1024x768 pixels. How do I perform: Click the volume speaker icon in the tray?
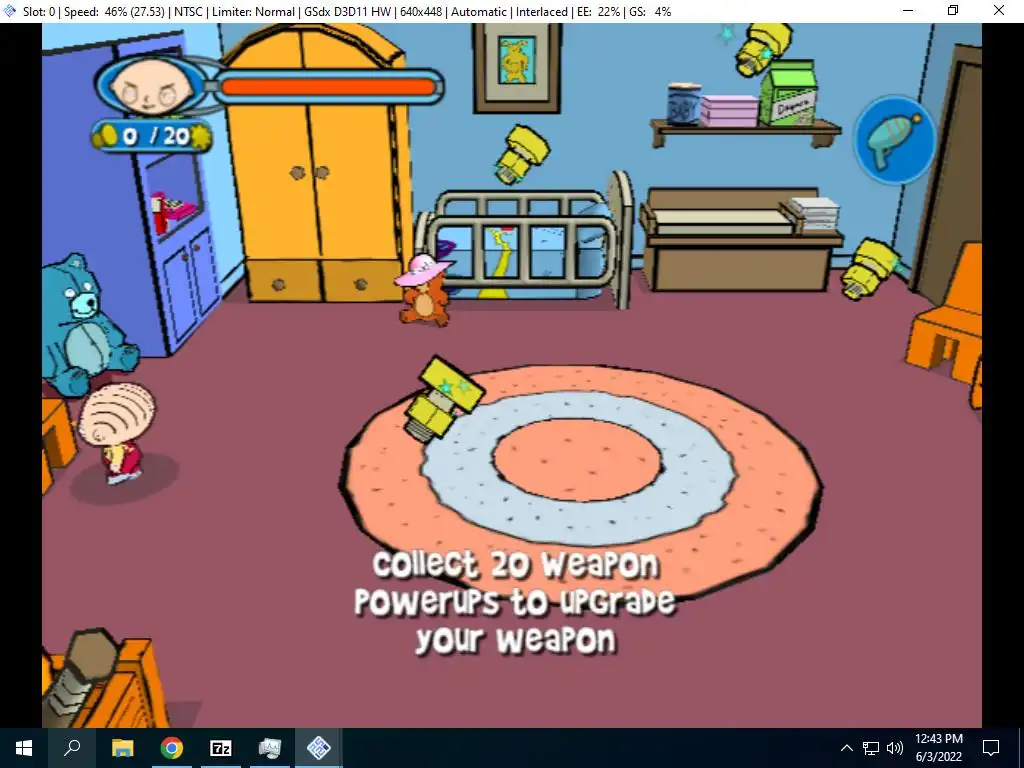coord(895,748)
